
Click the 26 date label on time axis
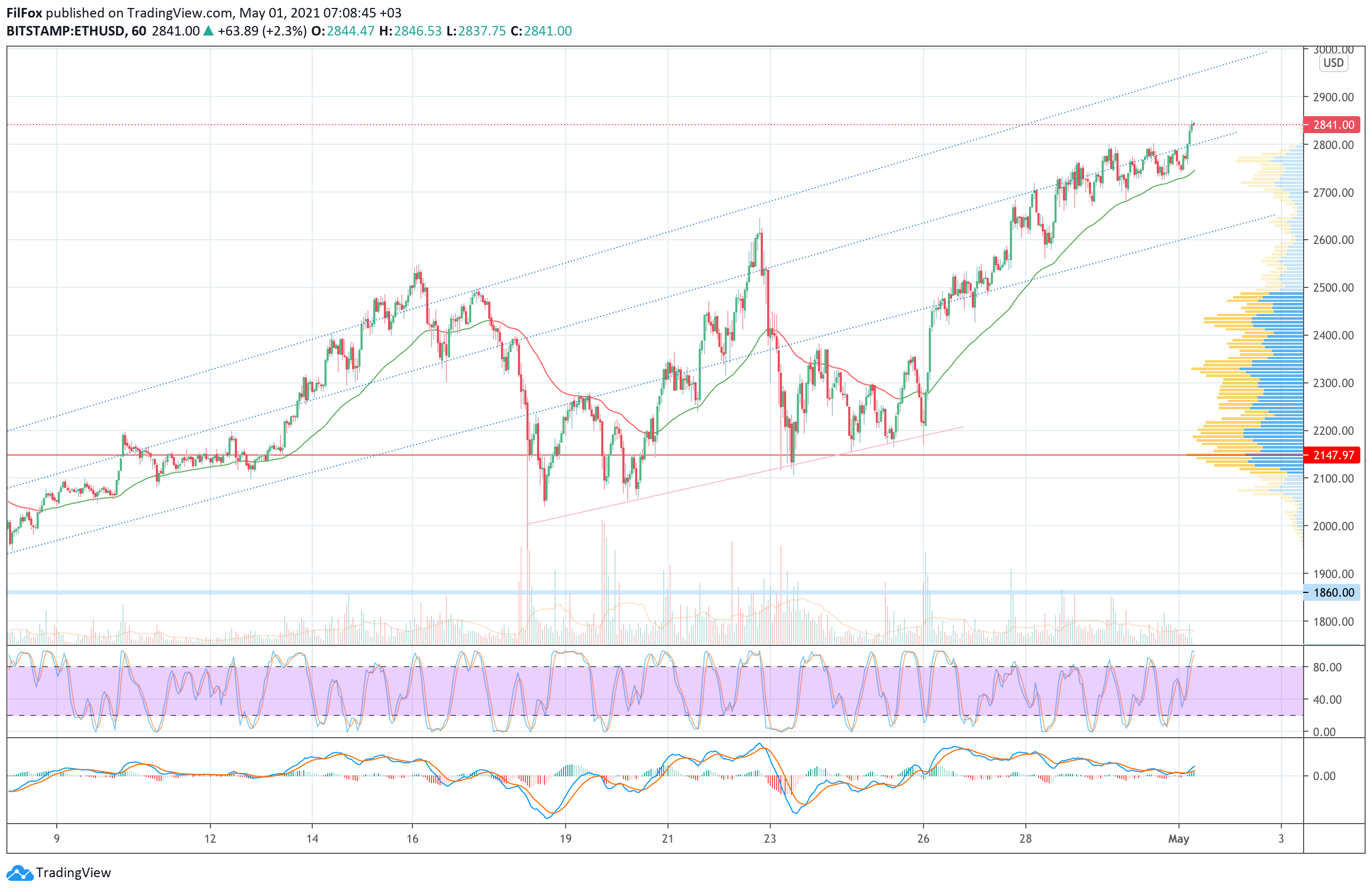point(923,839)
